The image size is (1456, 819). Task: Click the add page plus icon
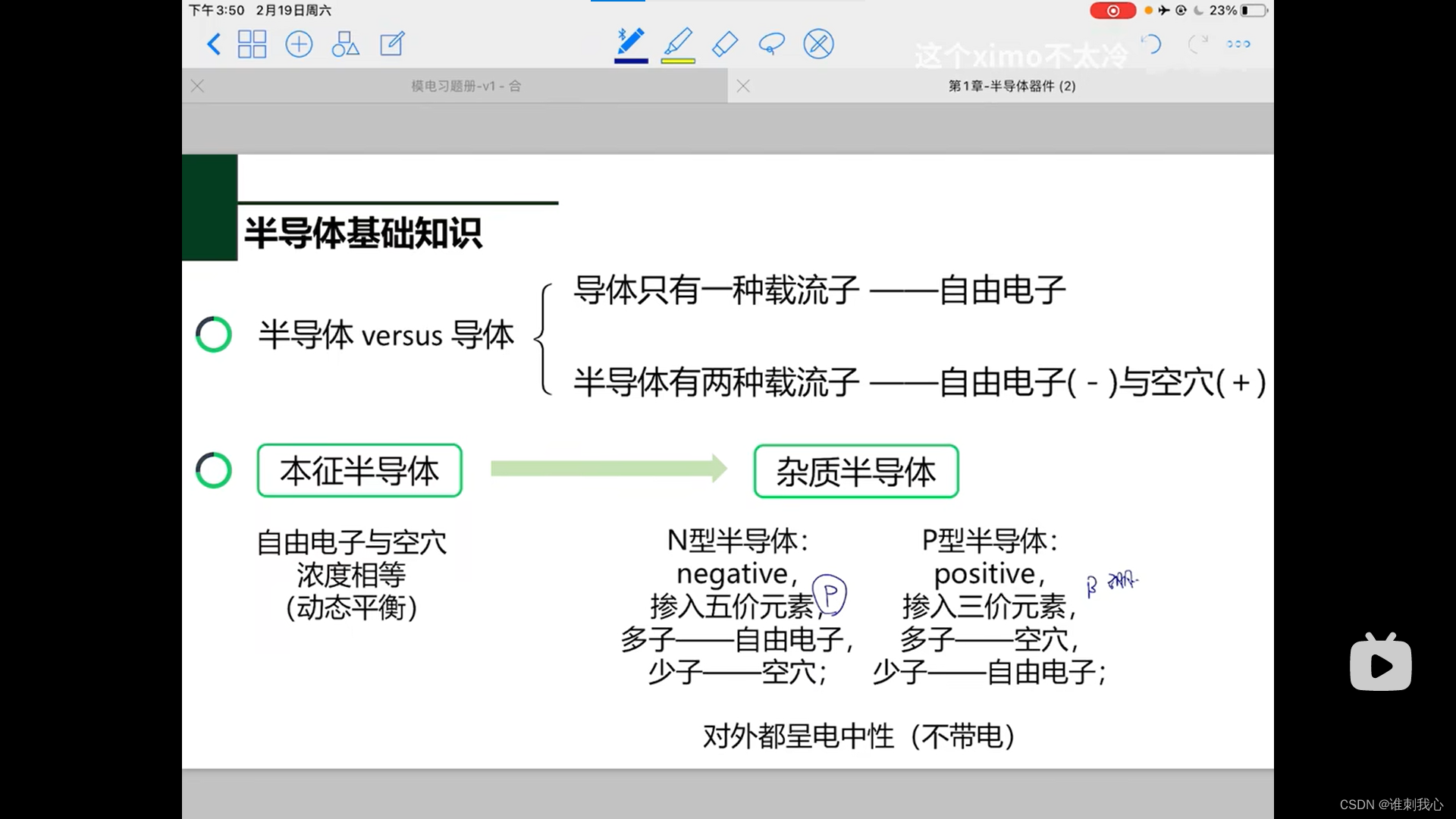(x=299, y=44)
